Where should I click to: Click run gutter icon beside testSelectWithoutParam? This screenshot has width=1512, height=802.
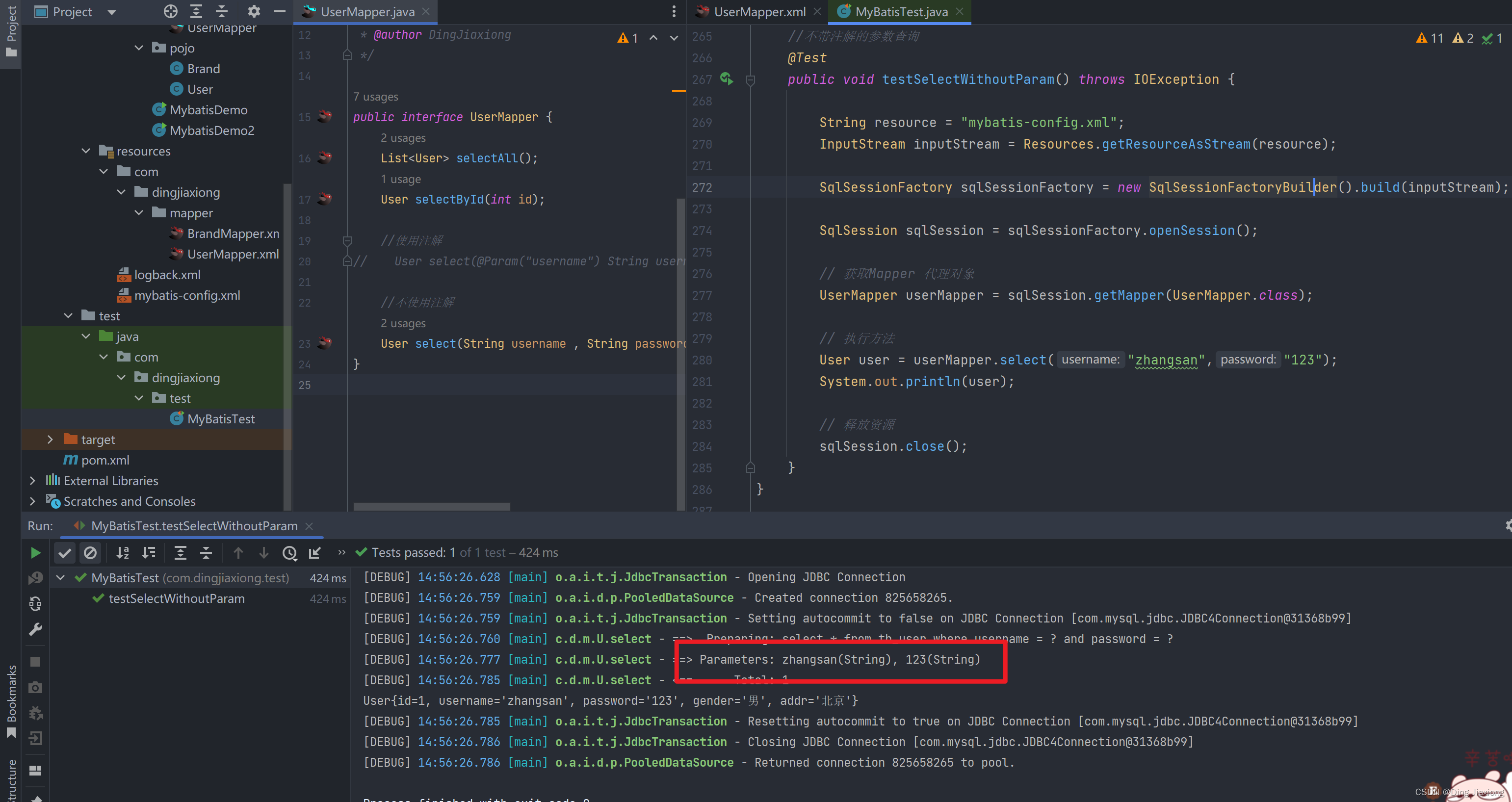point(727,78)
